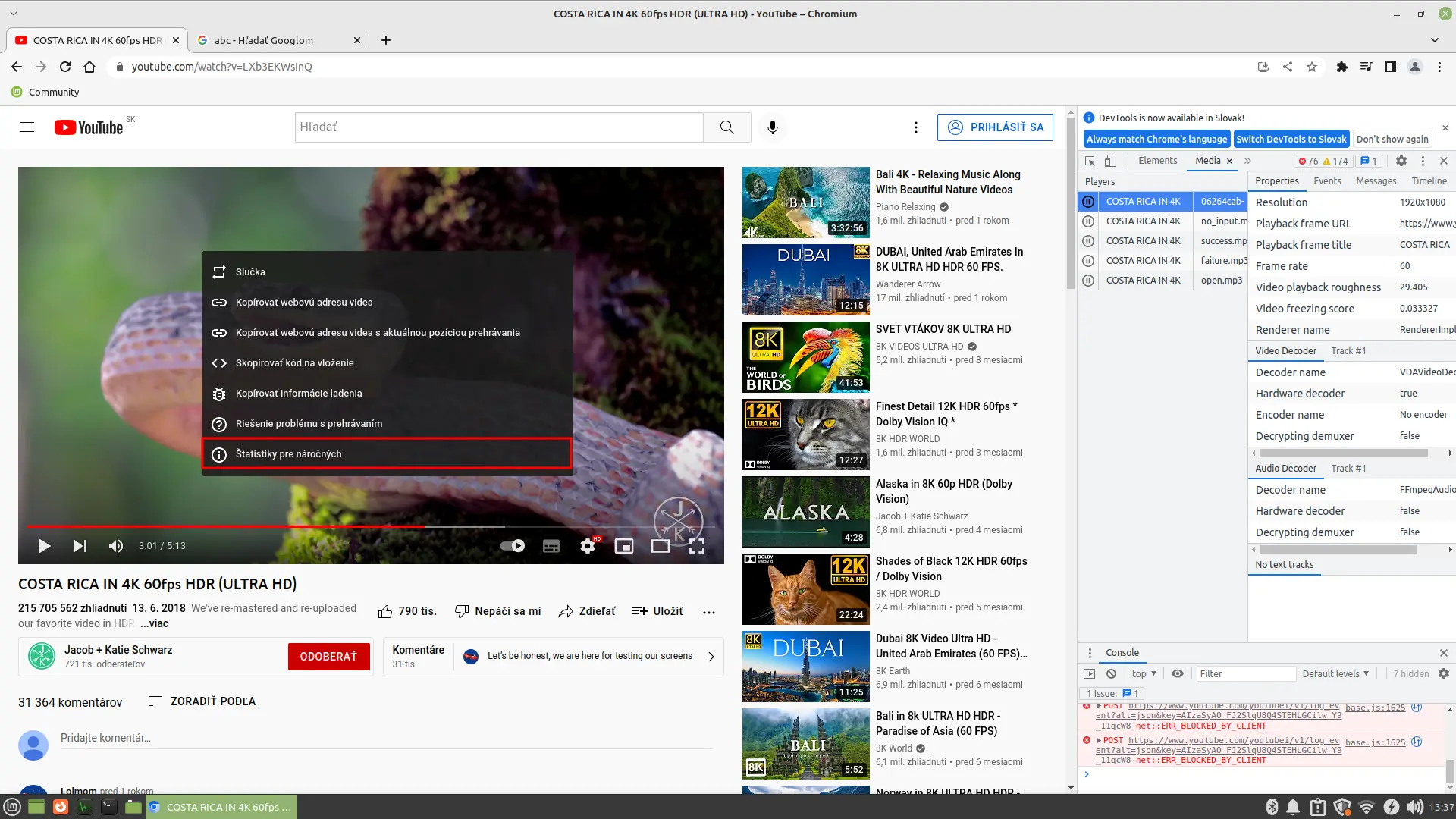
Task: Focus the Hľadať search box
Action: click(499, 127)
